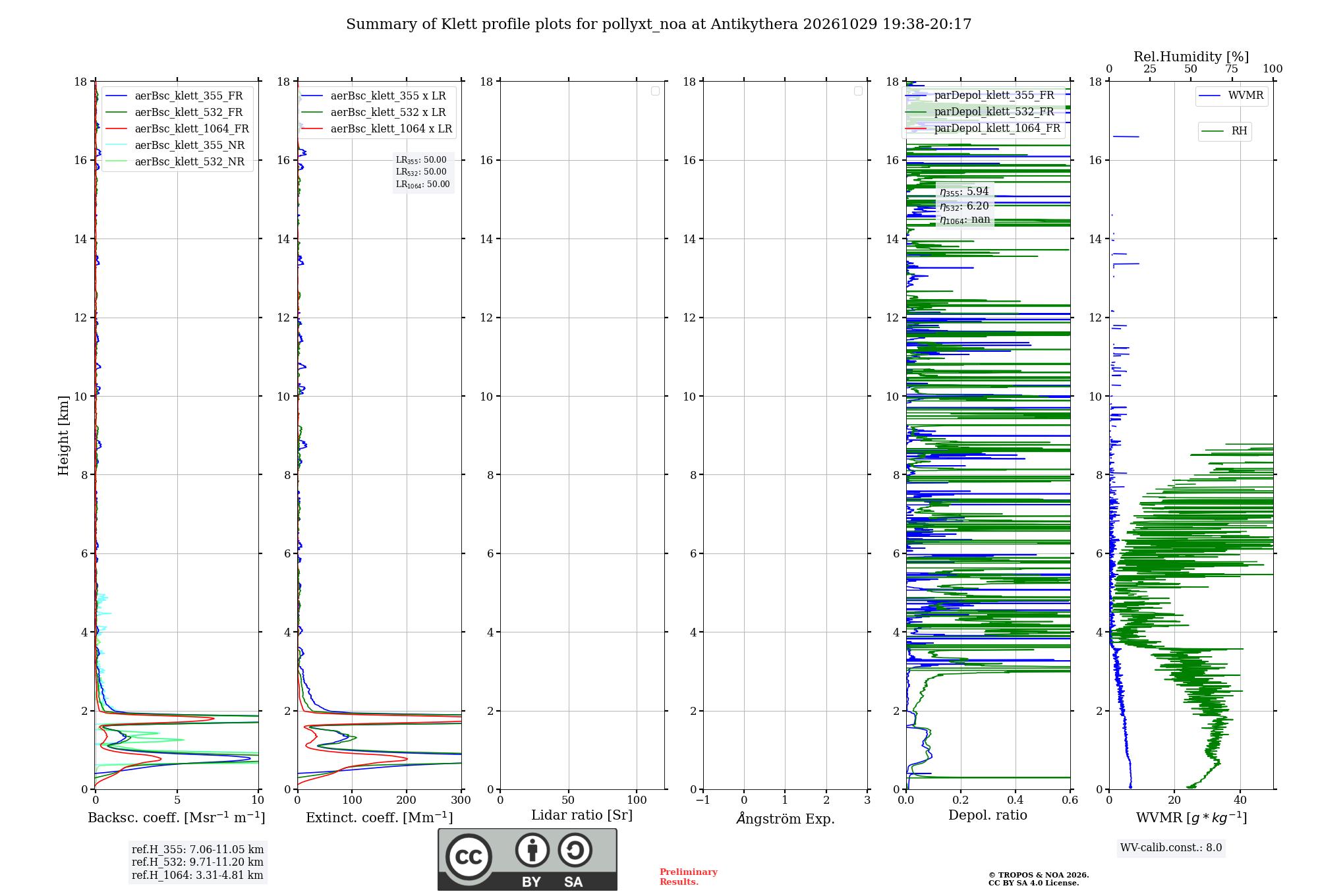Image resolution: width=1318 pixels, height=896 pixels.
Task: Click the 'Lidar ratio [Sr]' axis label
Action: coord(582,816)
